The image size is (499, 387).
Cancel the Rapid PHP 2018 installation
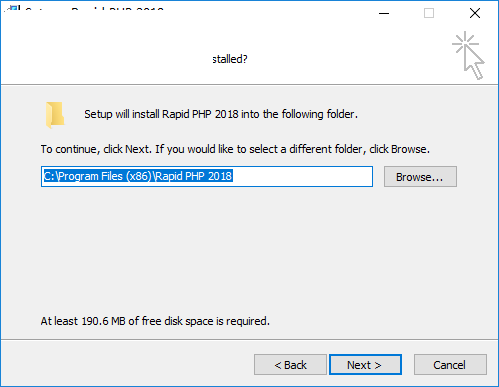pyautogui.click(x=450, y=365)
